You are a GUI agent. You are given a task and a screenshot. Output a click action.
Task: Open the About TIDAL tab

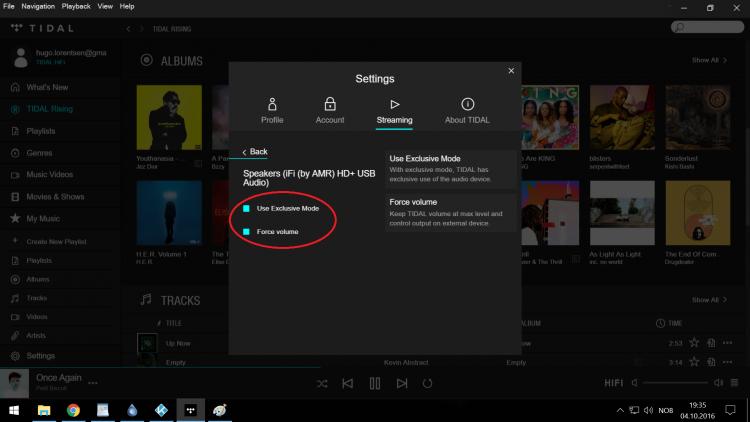[467, 111]
